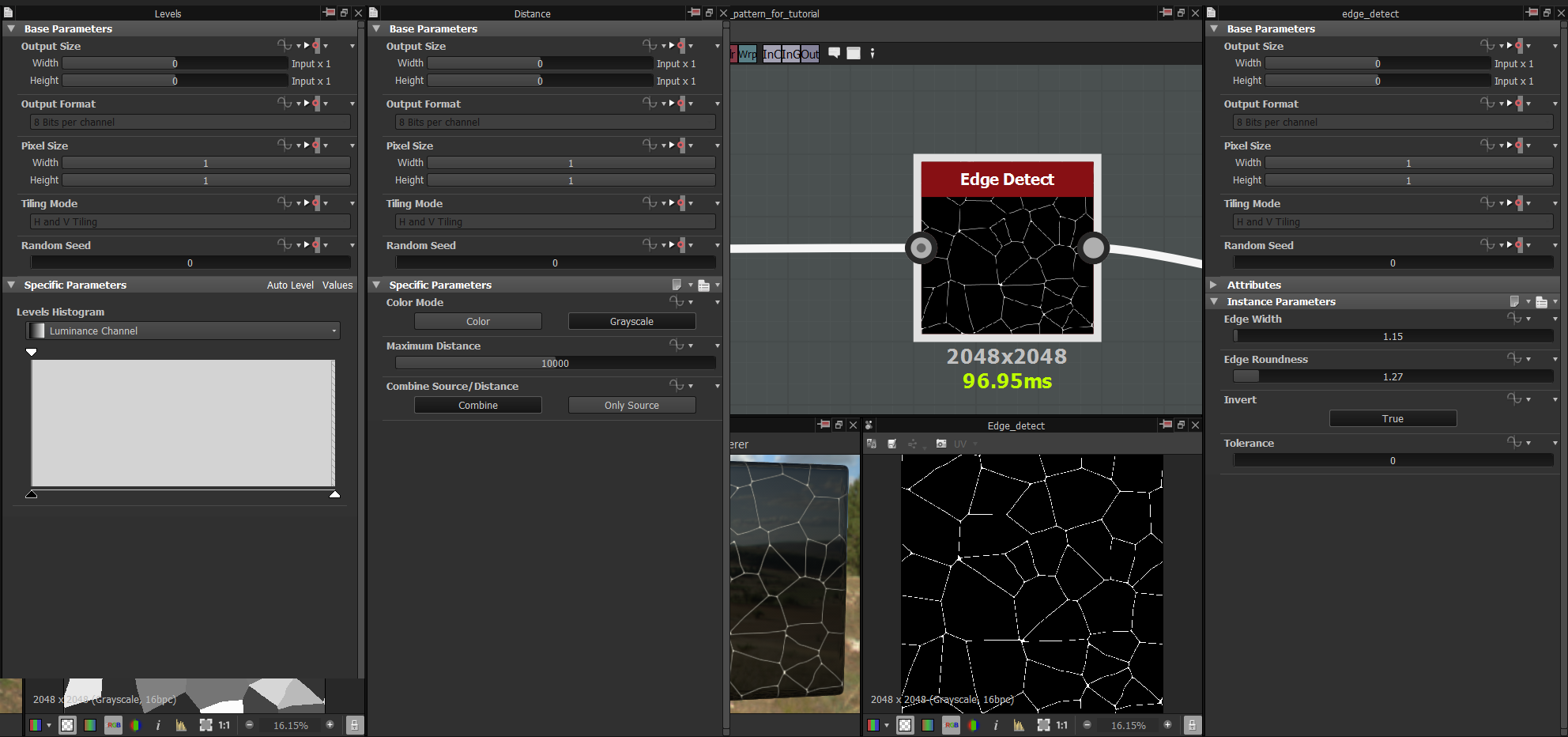Toggle tiling gradient icon in Levels 2D view

[x=90, y=725]
